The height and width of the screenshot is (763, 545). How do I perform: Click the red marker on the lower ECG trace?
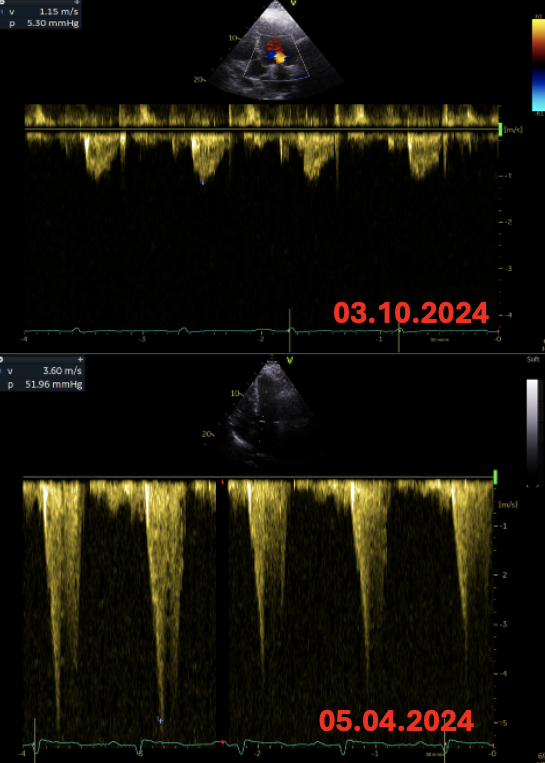point(223,743)
